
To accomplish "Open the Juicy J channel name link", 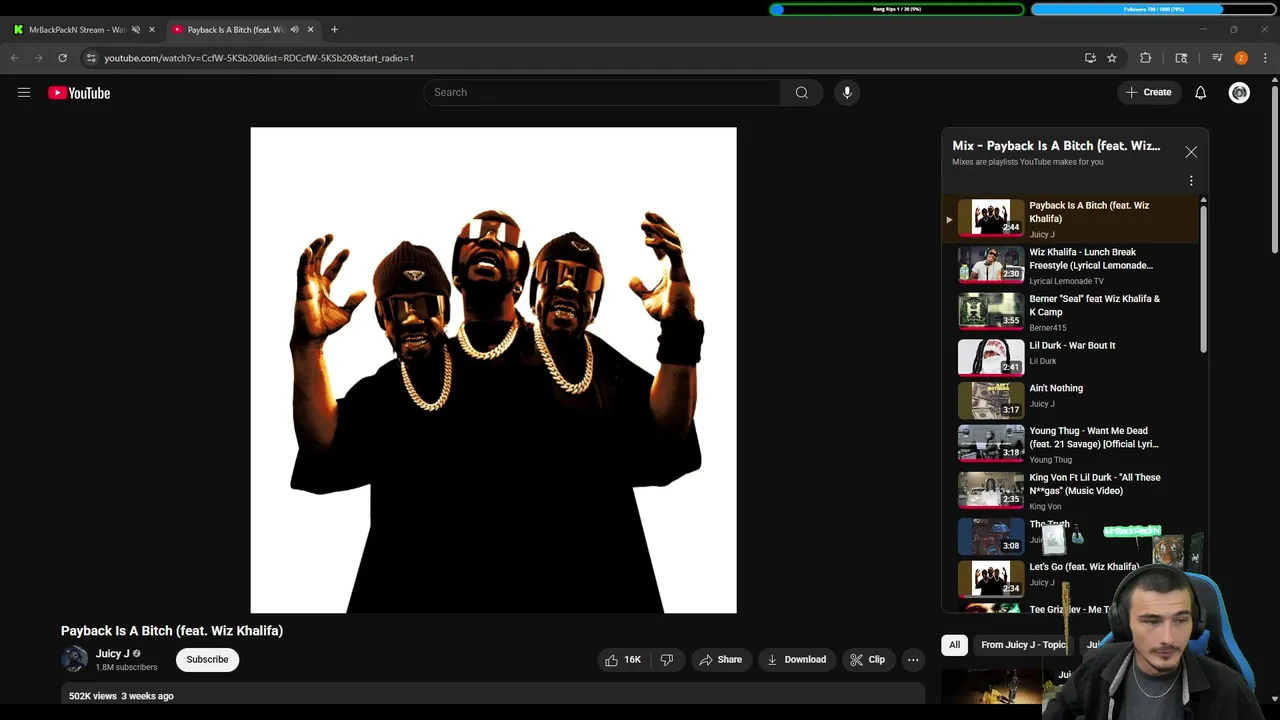I will pyautogui.click(x=113, y=654).
